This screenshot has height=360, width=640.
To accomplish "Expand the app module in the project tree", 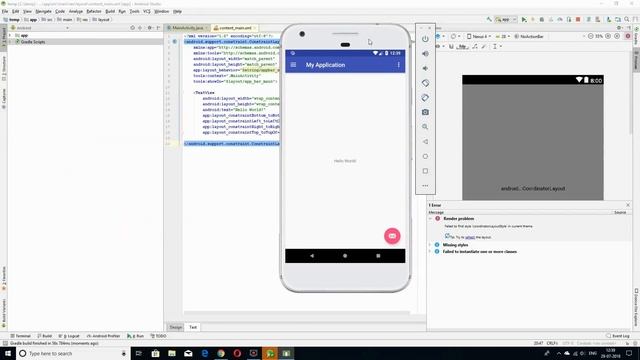I will [x=11, y=36].
